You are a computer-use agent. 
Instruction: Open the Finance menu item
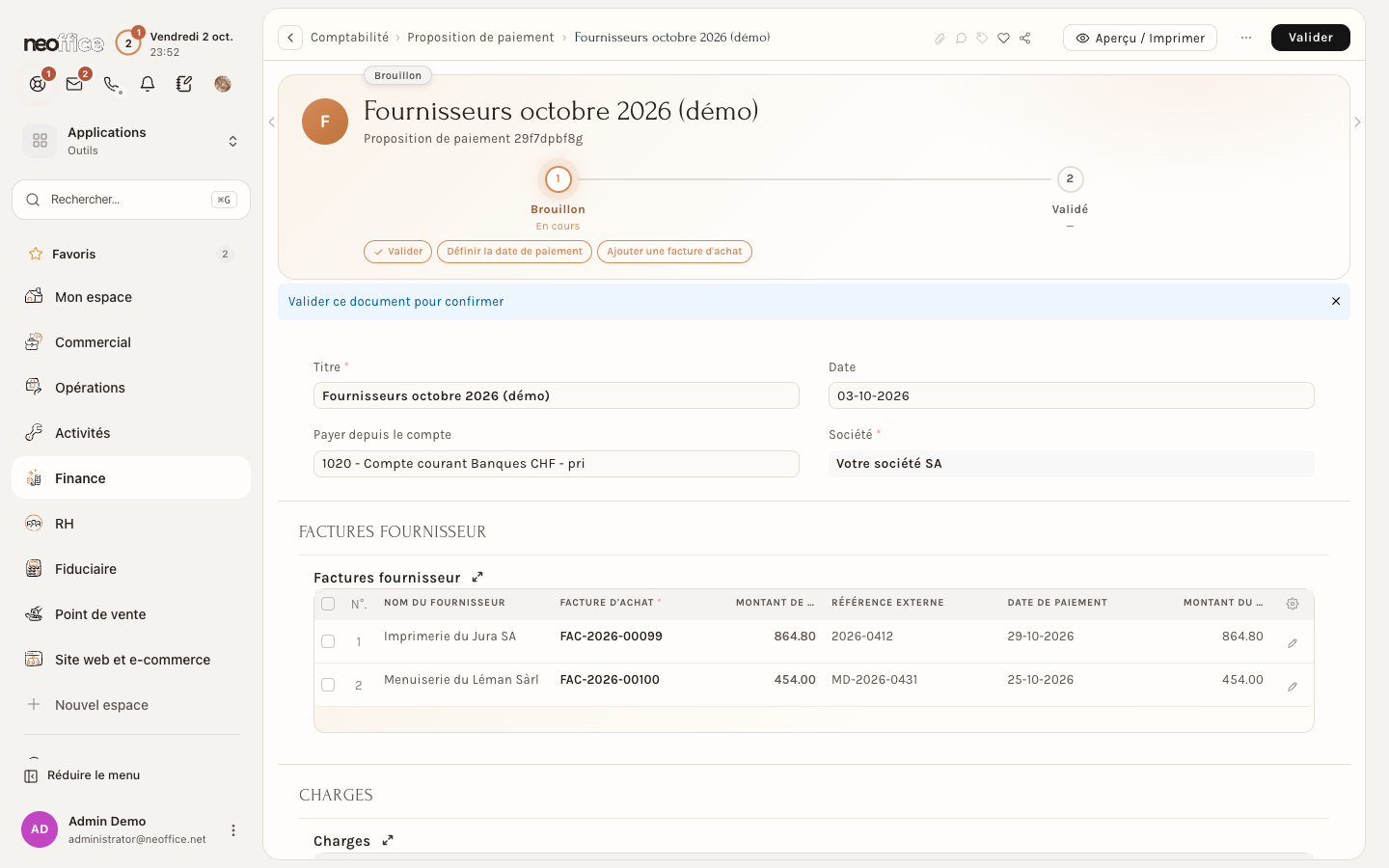point(131,478)
